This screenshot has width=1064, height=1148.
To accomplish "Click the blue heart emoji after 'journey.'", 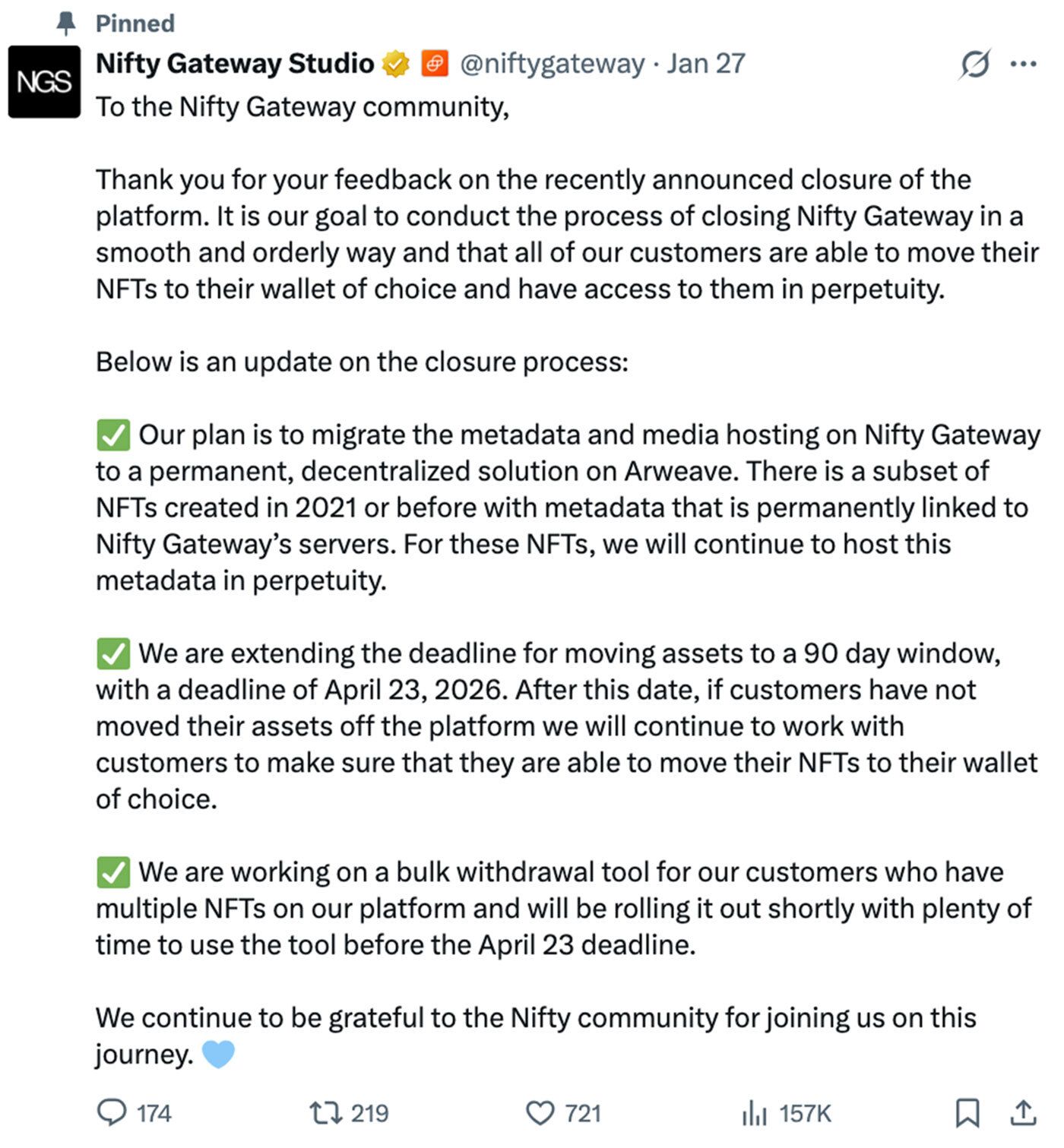I will pyautogui.click(x=218, y=1054).
